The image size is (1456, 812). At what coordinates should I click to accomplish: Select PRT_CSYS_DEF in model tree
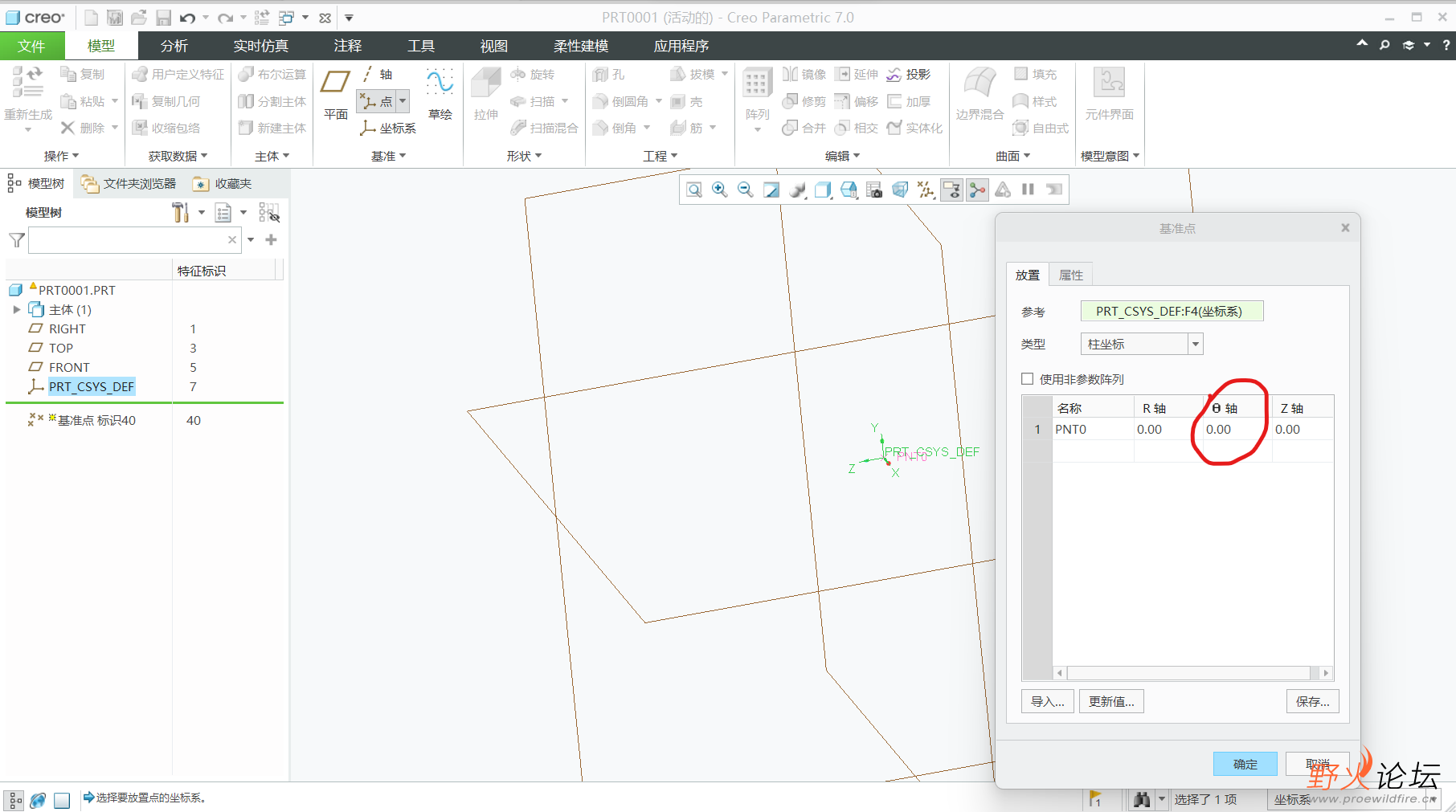[x=91, y=386]
